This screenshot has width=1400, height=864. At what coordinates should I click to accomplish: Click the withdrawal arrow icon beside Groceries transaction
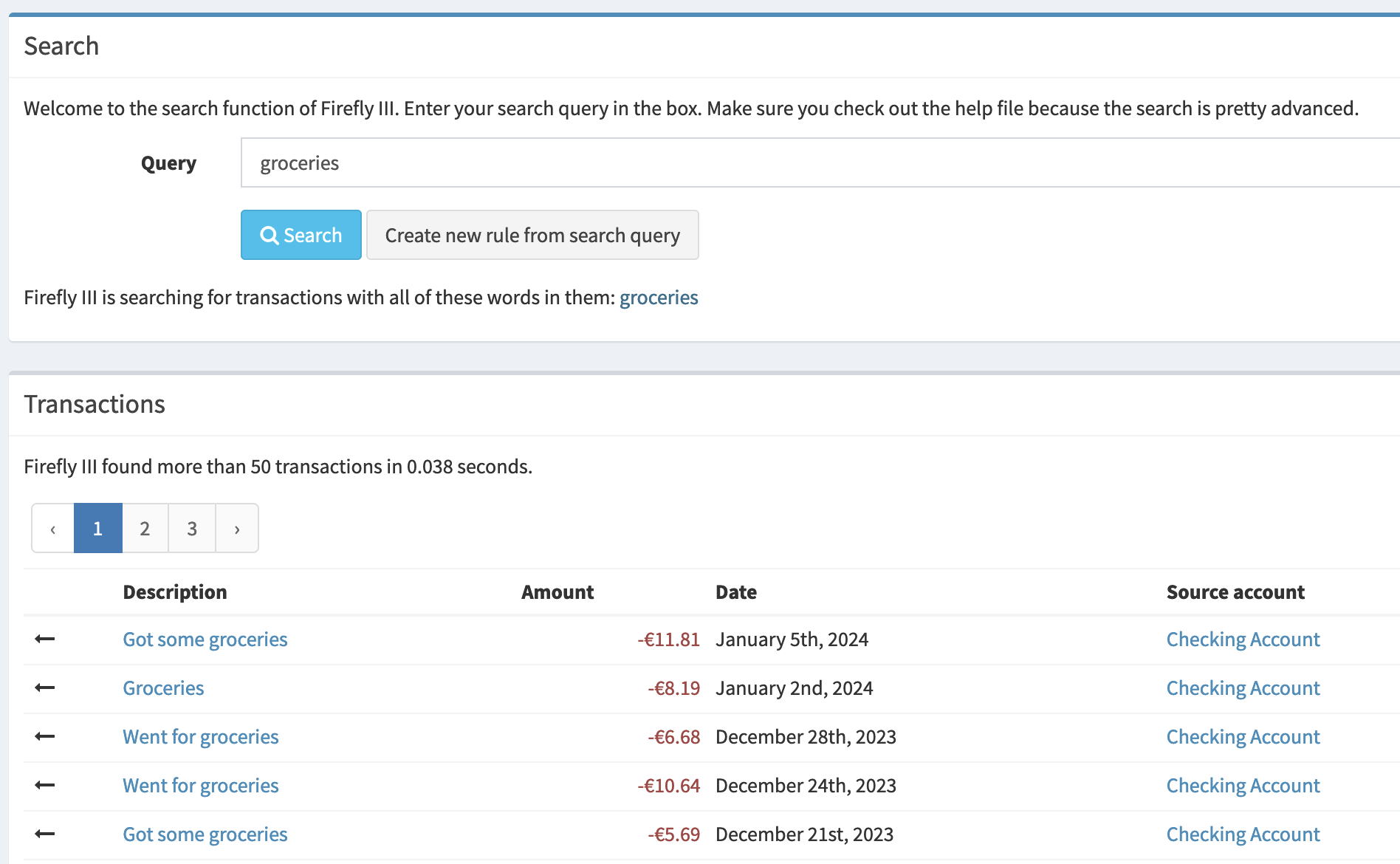tap(45, 688)
